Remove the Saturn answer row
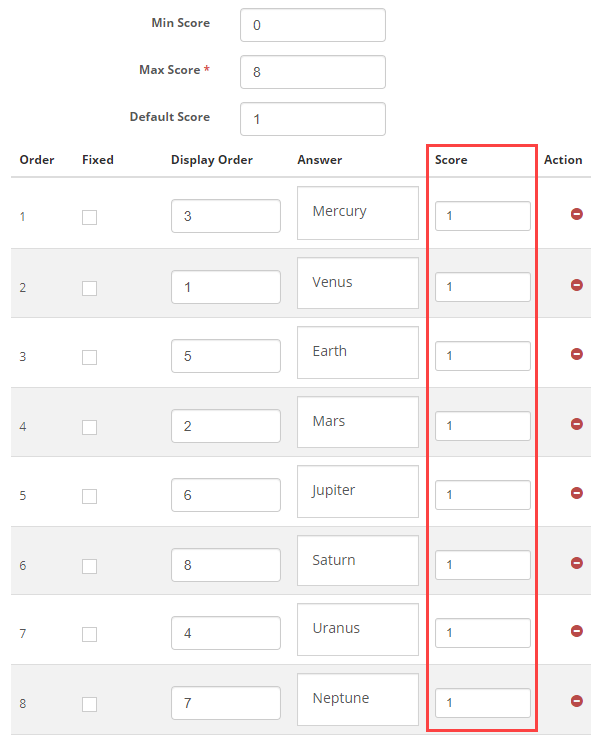The height and width of the screenshot is (742, 600). point(577,563)
